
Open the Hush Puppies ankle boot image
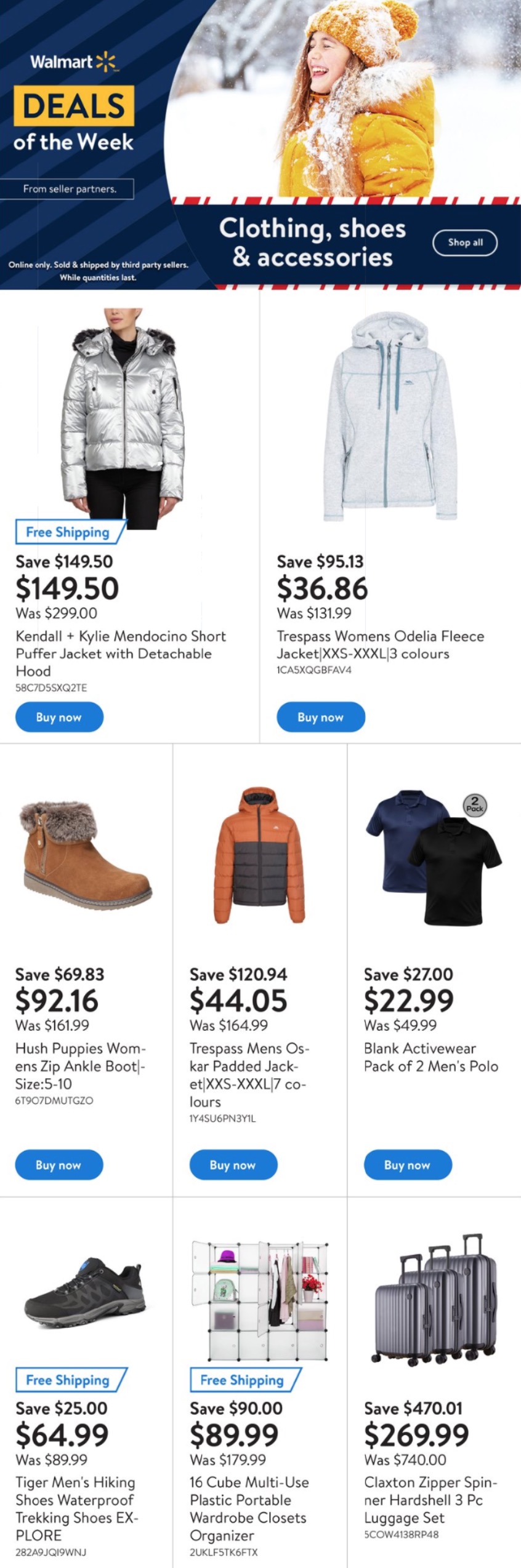[x=86, y=857]
